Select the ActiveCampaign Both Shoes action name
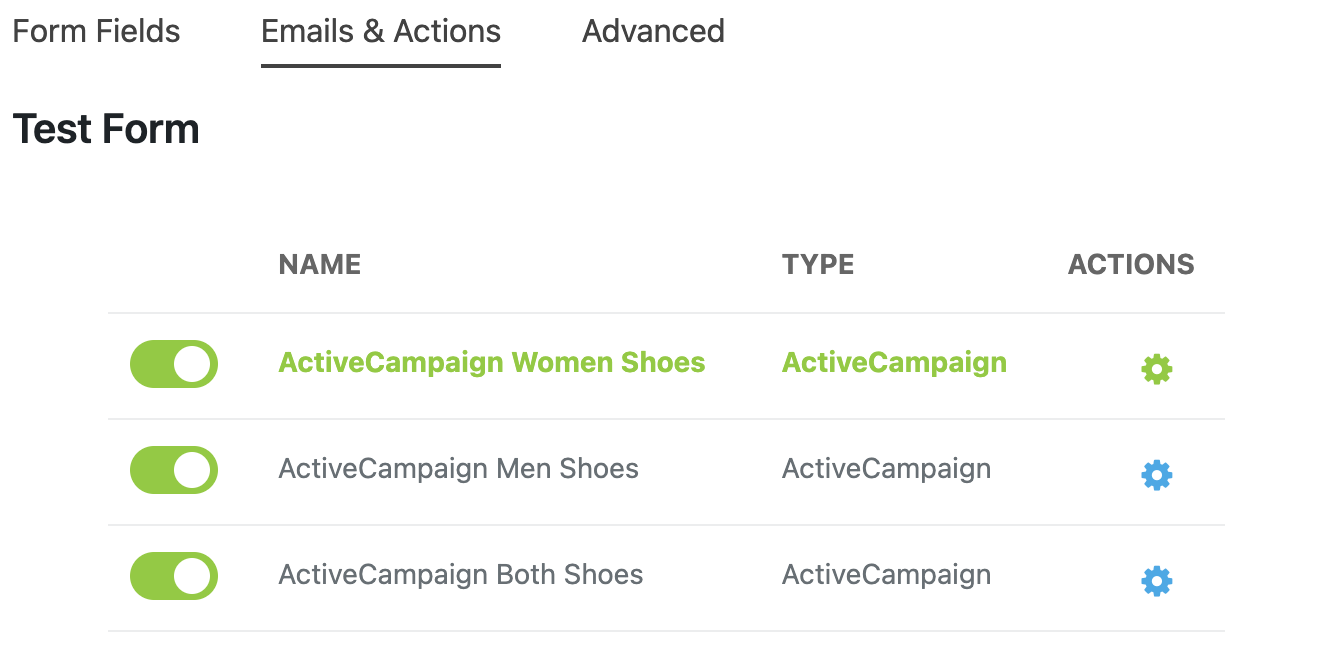Screen dimensions: 1328x654 coord(460,574)
